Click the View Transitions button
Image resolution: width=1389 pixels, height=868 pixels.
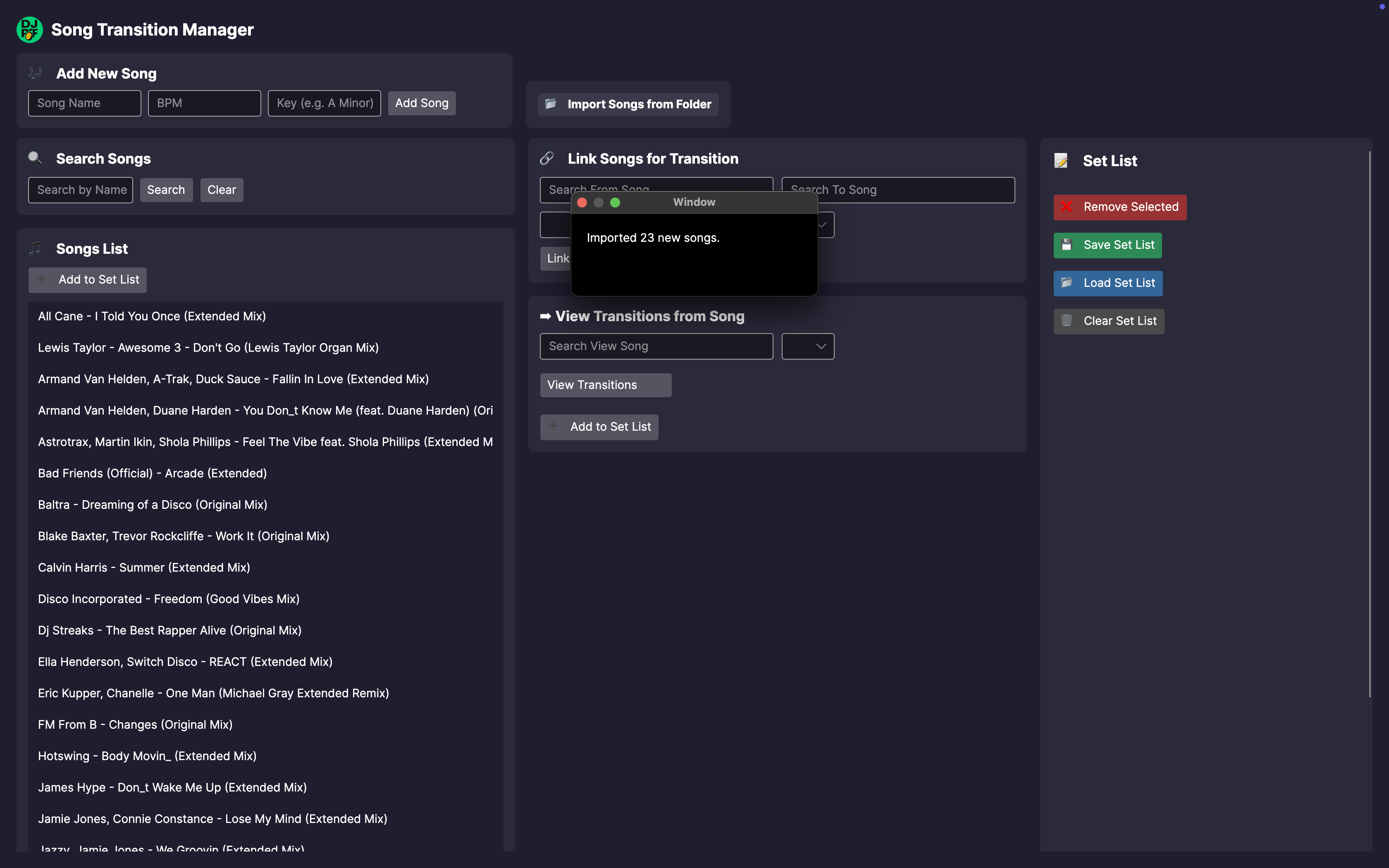[x=605, y=385]
